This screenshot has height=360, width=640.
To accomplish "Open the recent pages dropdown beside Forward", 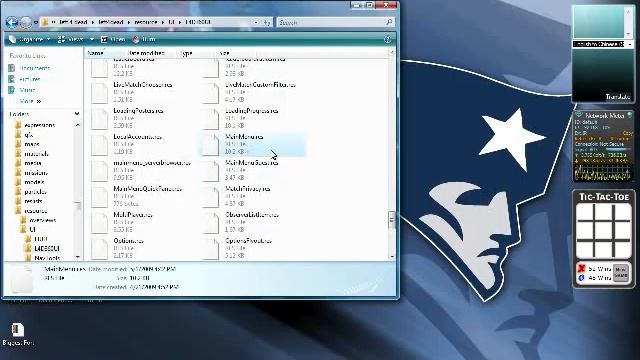I will [x=36, y=22].
